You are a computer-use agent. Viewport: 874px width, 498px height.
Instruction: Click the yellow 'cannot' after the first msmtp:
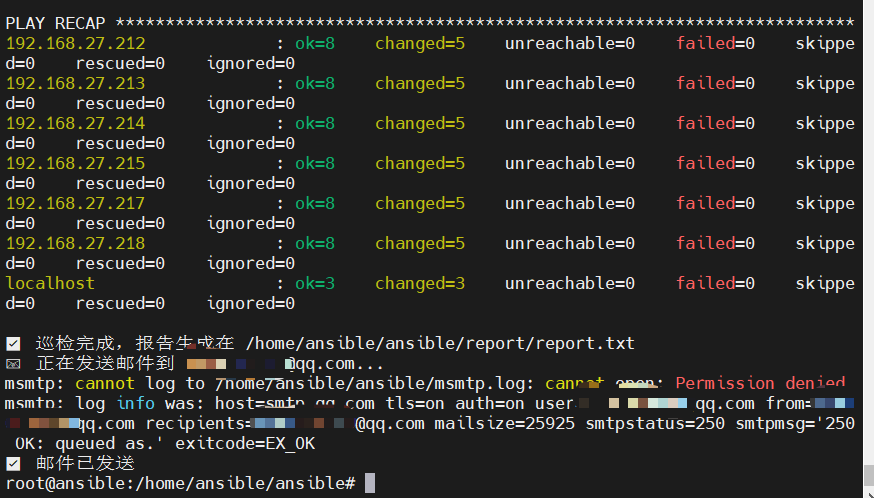[x=105, y=384]
